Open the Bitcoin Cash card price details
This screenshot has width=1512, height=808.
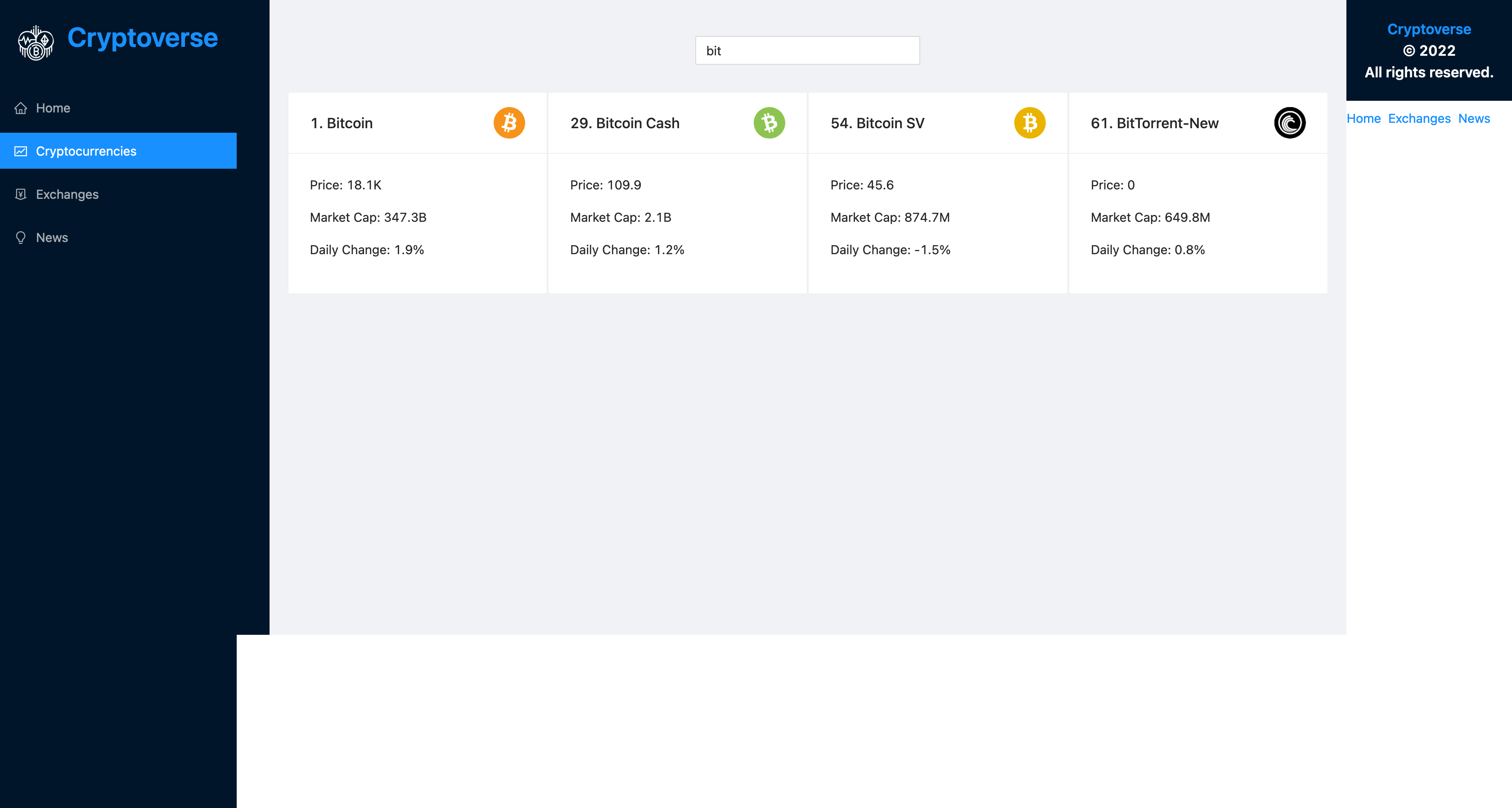click(605, 185)
